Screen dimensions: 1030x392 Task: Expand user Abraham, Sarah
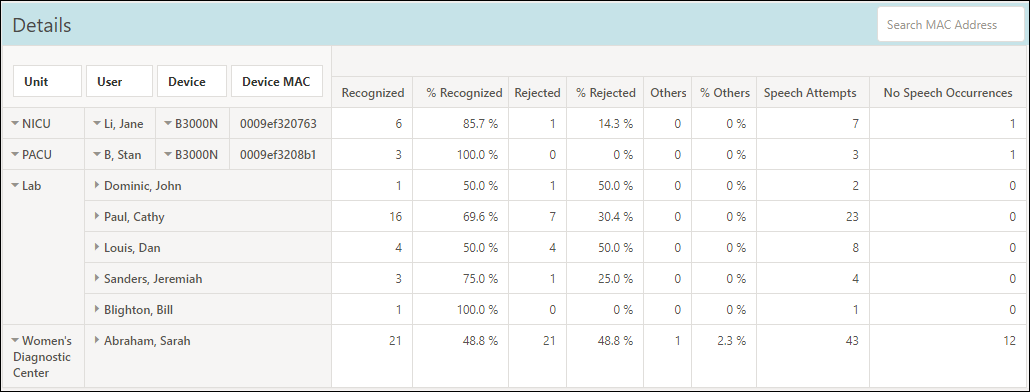97,341
